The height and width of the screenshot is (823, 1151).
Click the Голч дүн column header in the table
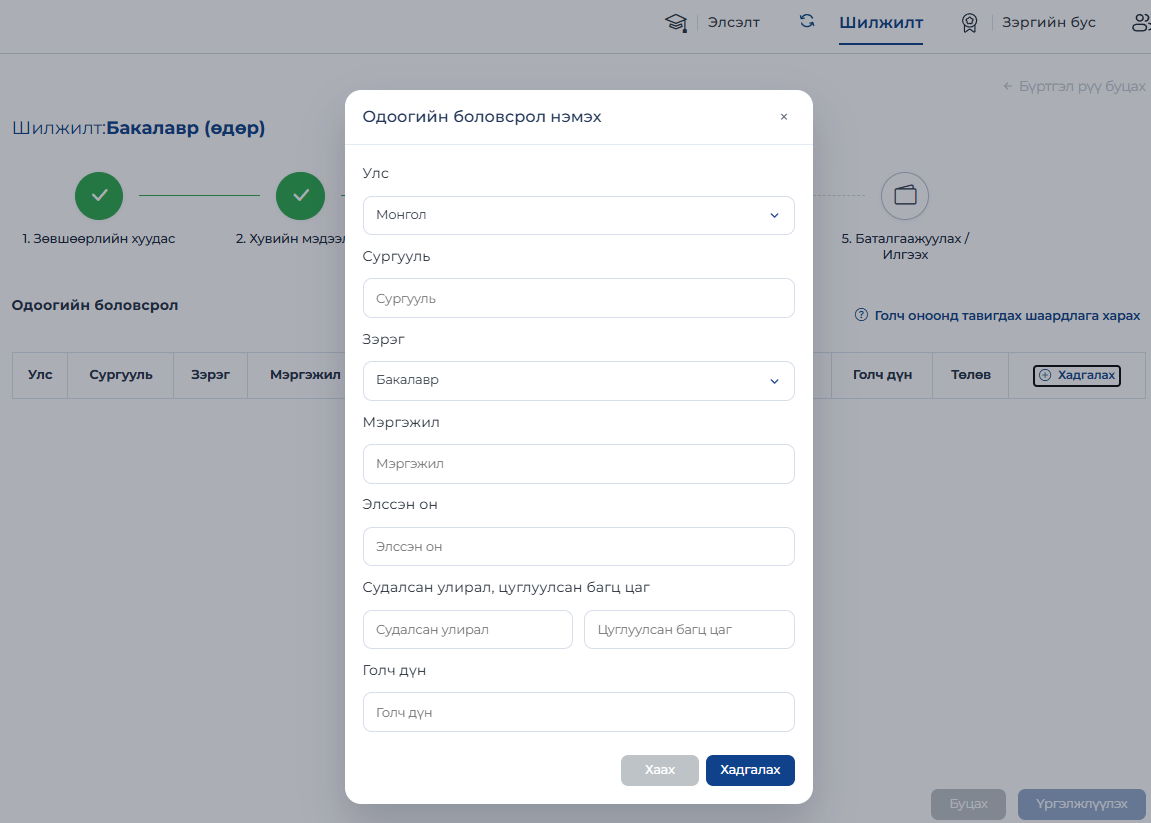(x=882, y=375)
